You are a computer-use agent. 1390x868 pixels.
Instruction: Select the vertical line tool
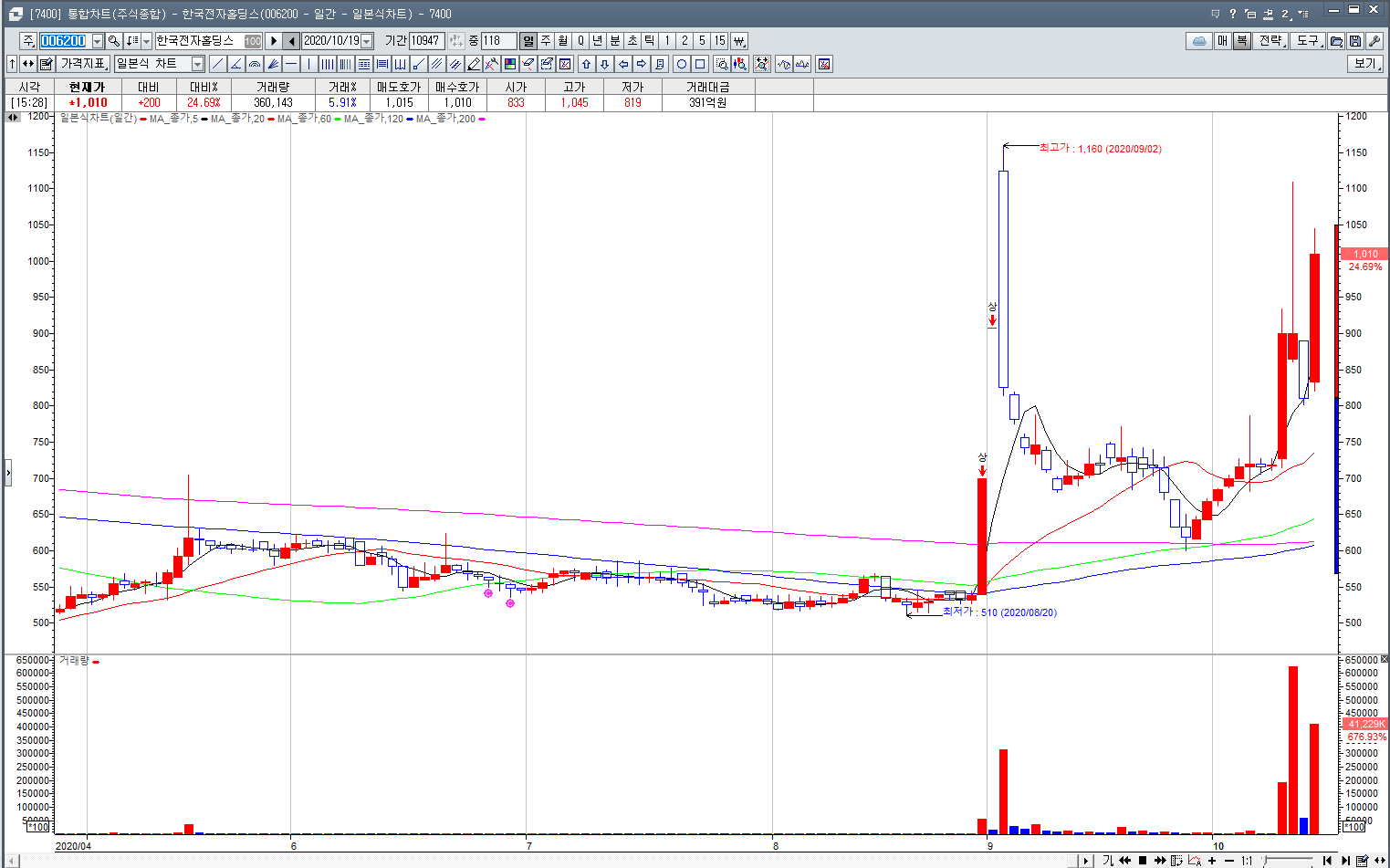click(309, 64)
